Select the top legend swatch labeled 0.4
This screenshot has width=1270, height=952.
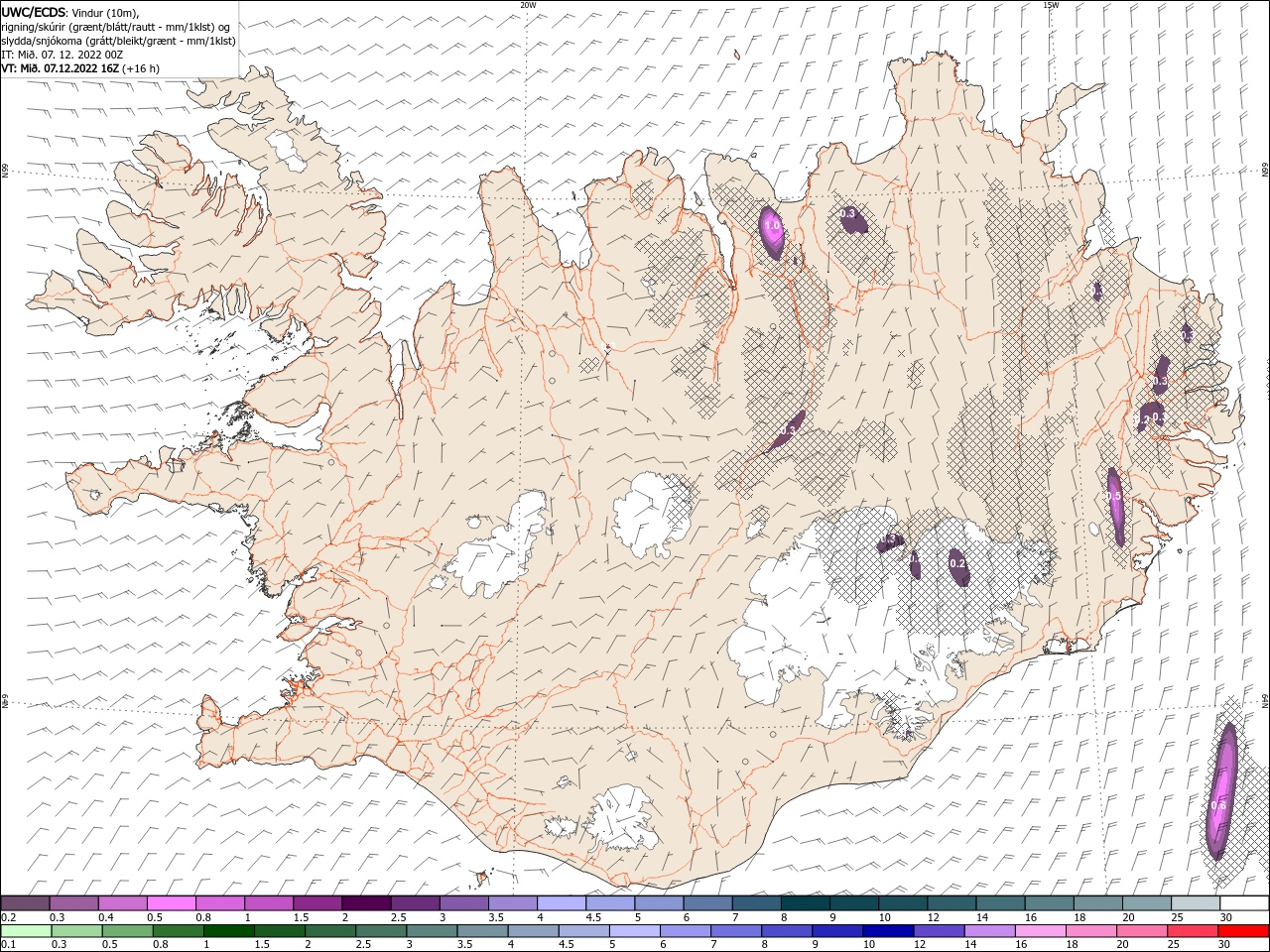coord(123,903)
